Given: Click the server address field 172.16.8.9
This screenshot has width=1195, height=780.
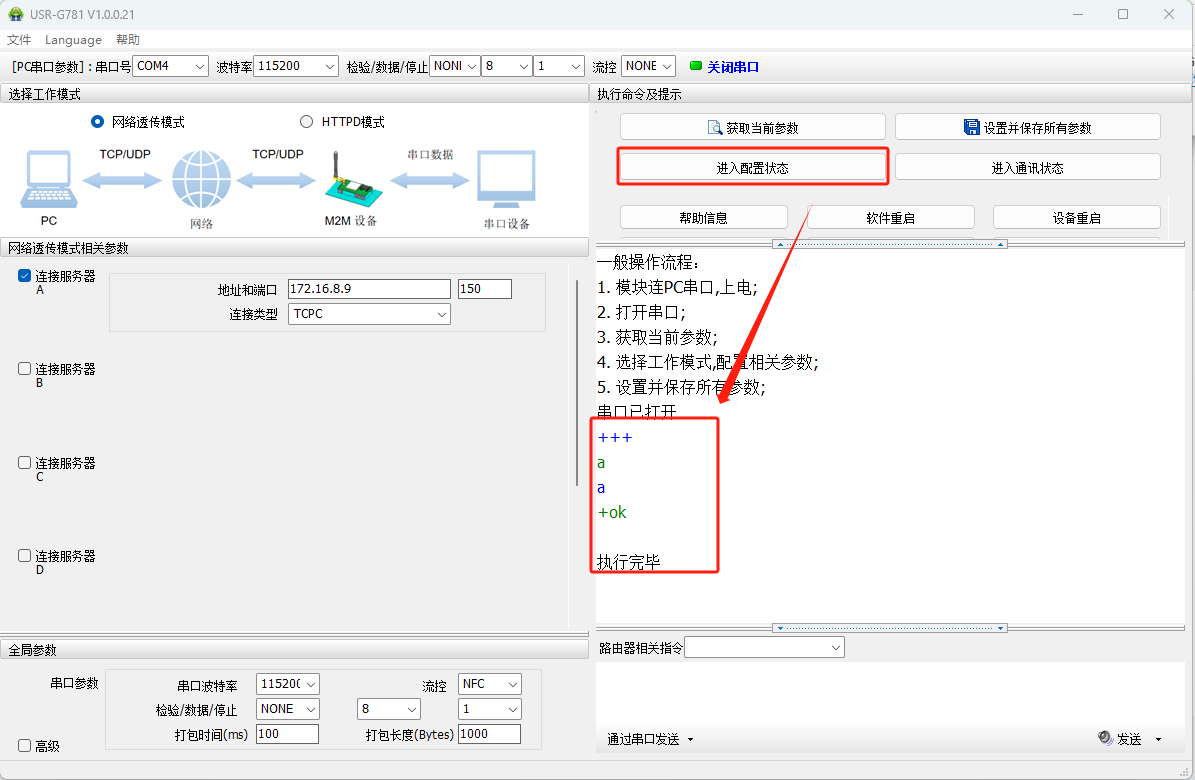Looking at the screenshot, I should pyautogui.click(x=369, y=289).
